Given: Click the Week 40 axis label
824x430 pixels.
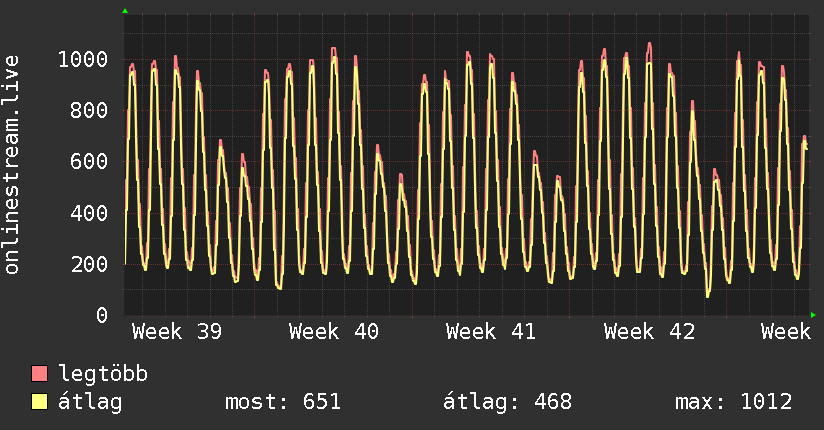Looking at the screenshot, I should [334, 332].
